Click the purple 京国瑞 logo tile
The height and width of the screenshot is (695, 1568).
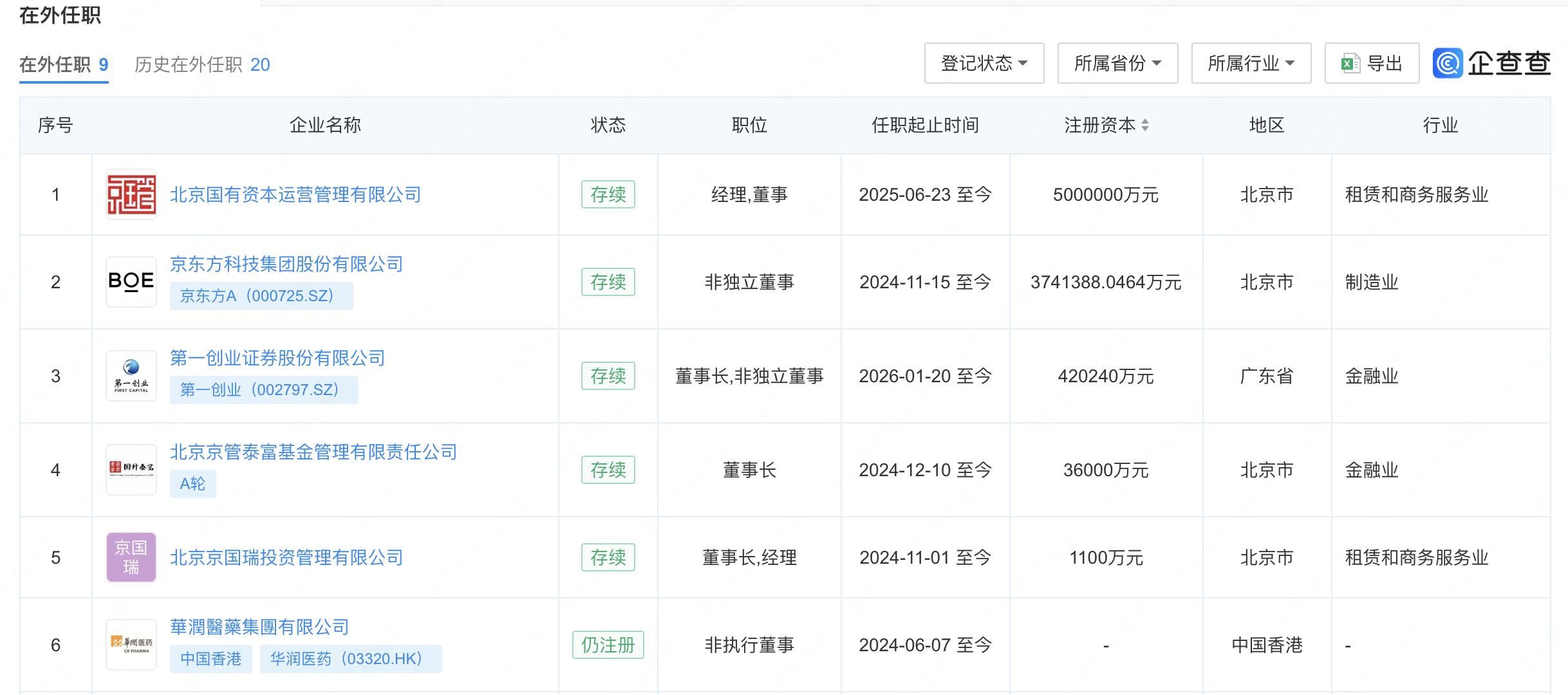(x=131, y=557)
